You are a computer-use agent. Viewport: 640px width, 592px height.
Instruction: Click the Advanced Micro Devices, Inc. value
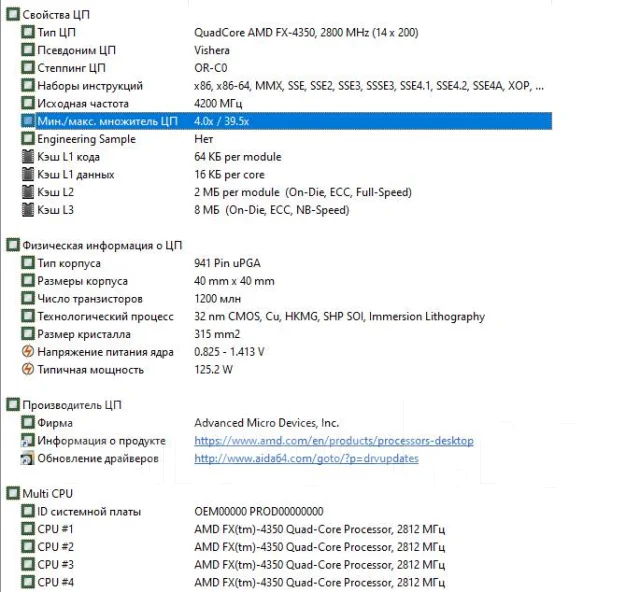pyautogui.click(x=267, y=423)
